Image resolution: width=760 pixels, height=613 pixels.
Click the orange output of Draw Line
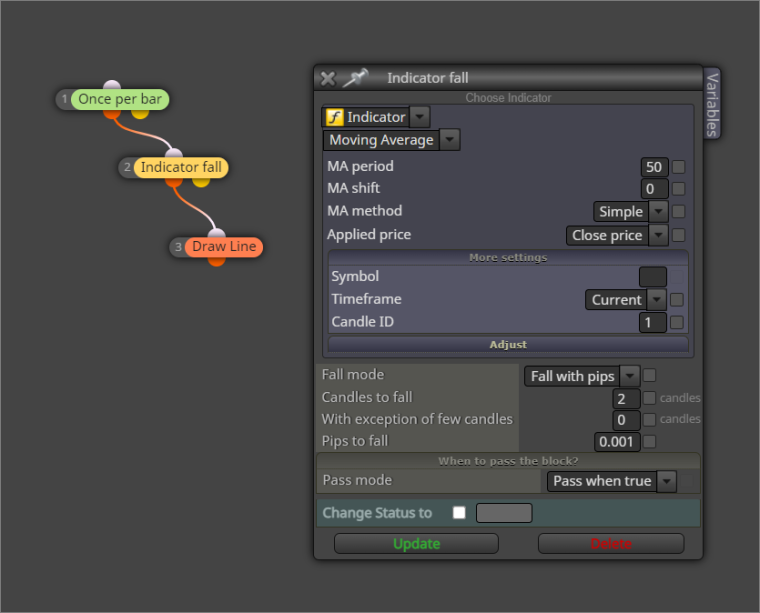(216, 261)
